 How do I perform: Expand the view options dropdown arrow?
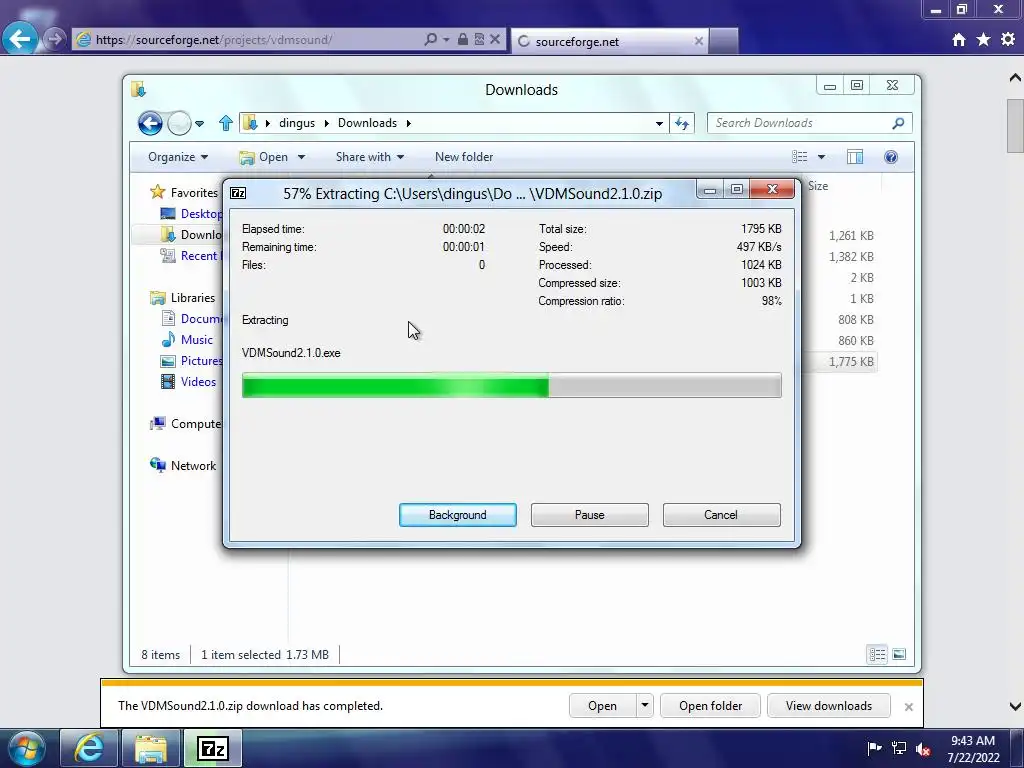822,157
